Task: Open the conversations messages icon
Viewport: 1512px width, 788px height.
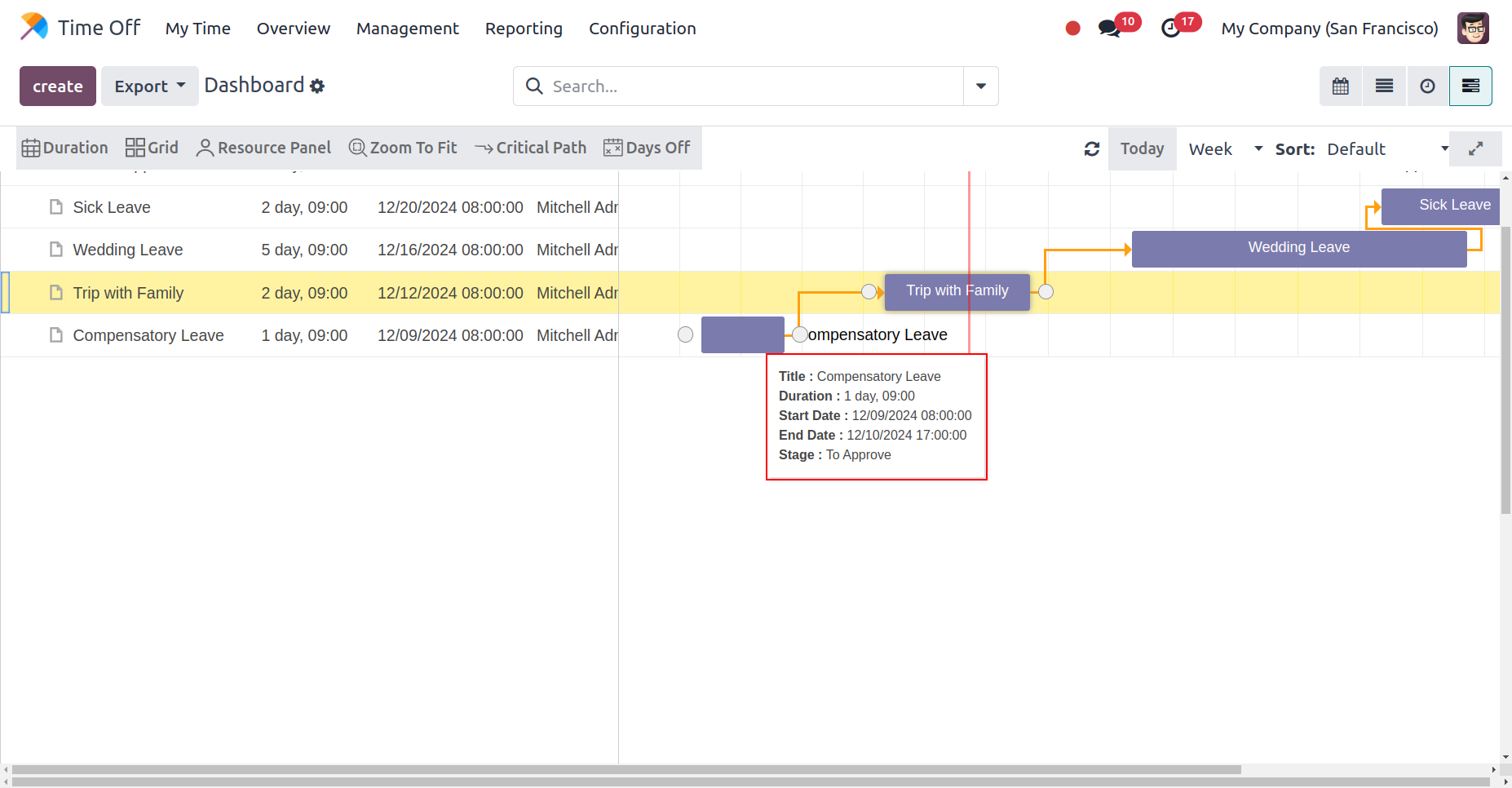Action: (x=1108, y=29)
